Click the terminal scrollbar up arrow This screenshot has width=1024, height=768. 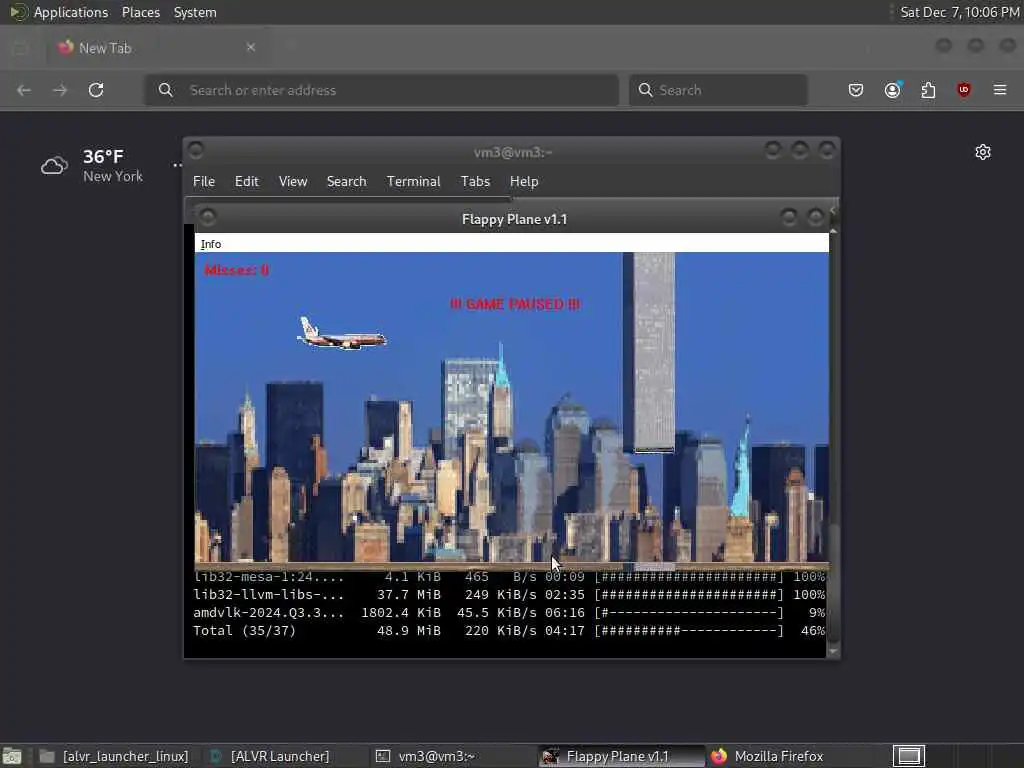click(x=833, y=231)
